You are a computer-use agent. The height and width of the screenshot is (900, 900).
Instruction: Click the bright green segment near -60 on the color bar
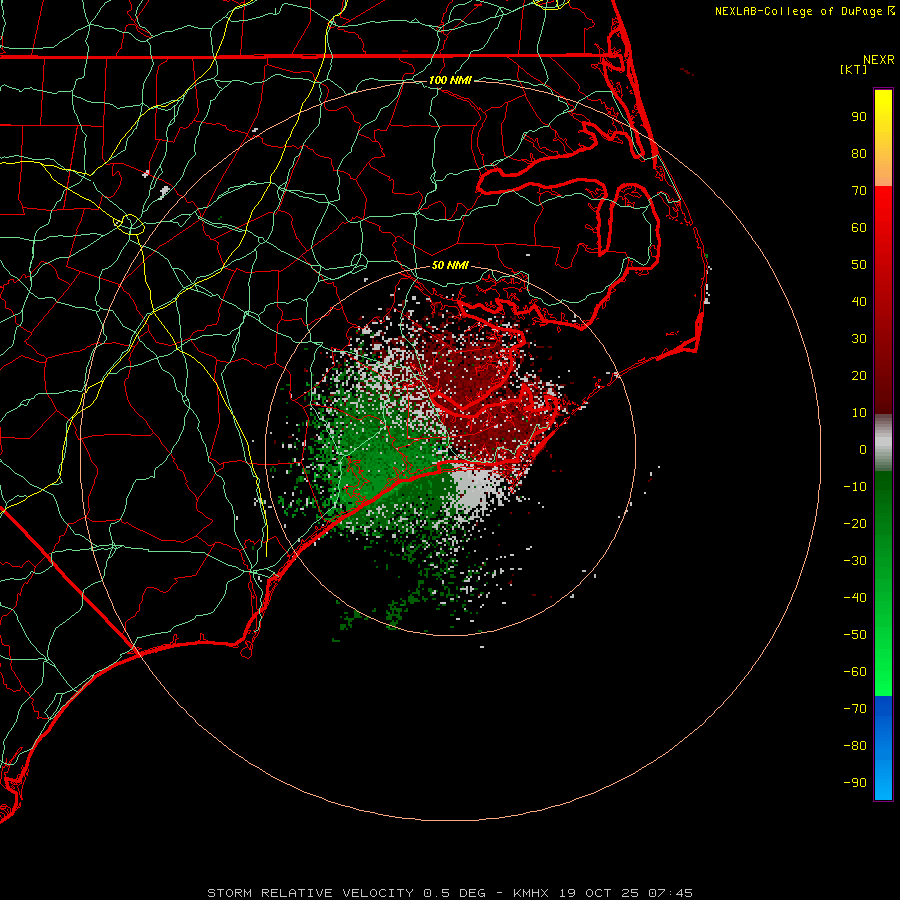point(883,672)
